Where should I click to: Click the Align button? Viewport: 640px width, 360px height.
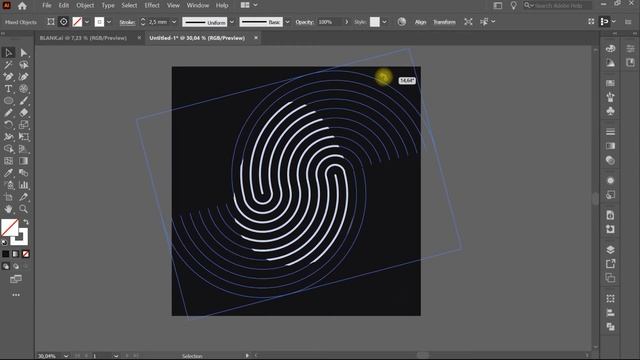(x=420, y=22)
